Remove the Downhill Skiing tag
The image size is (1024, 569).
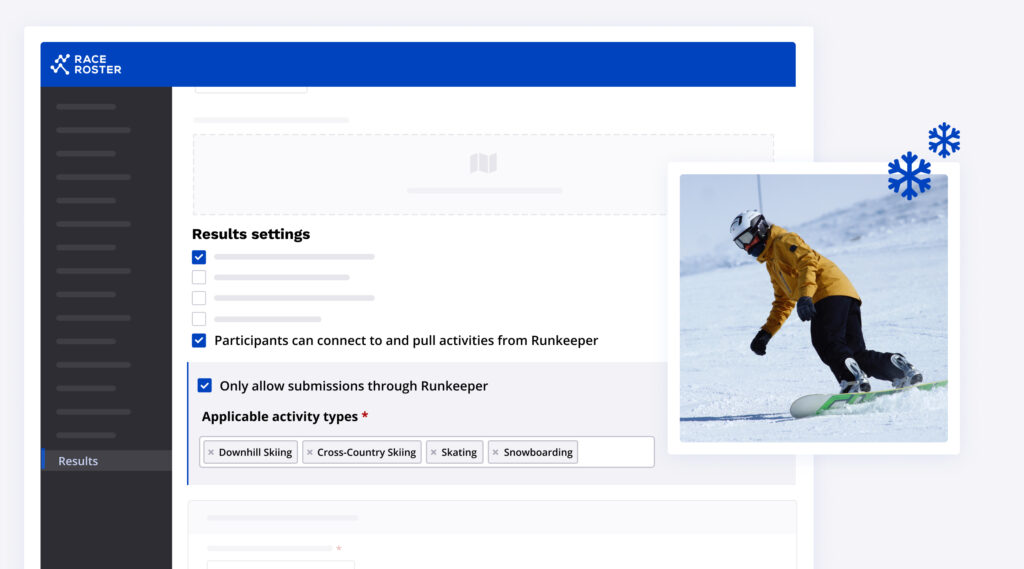(211, 453)
